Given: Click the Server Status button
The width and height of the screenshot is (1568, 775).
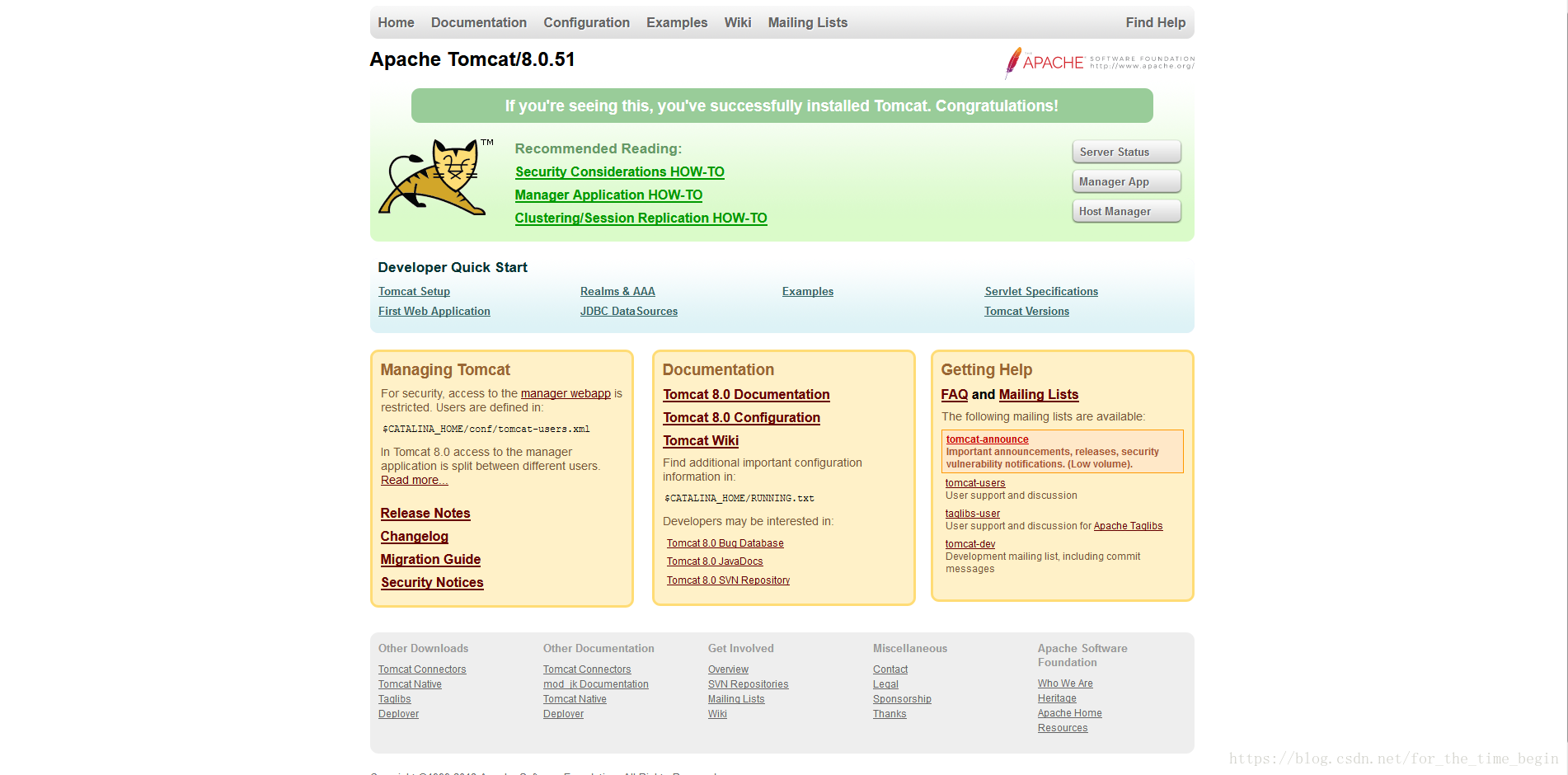Looking at the screenshot, I should pyautogui.click(x=1126, y=152).
